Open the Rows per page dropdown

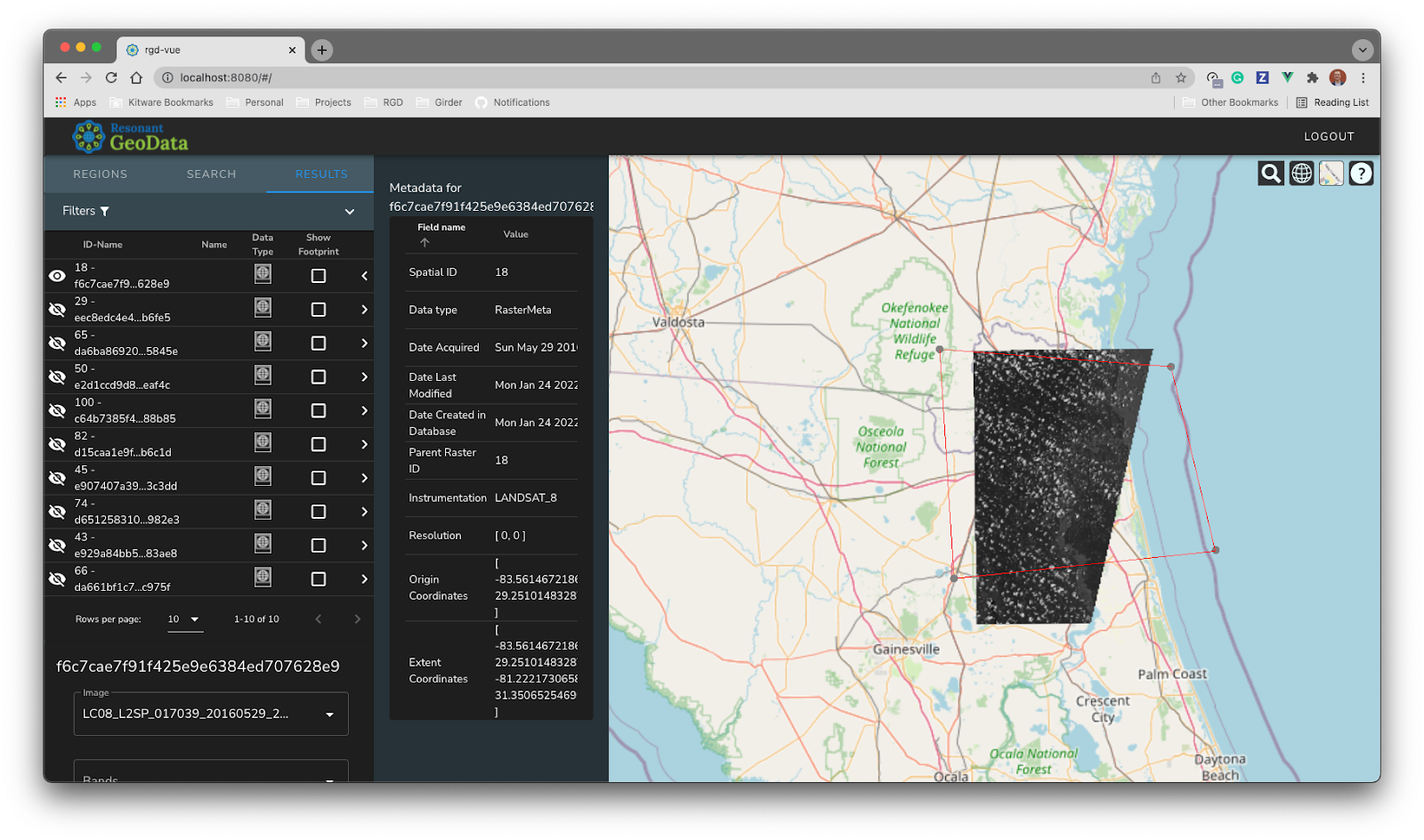[x=184, y=619]
